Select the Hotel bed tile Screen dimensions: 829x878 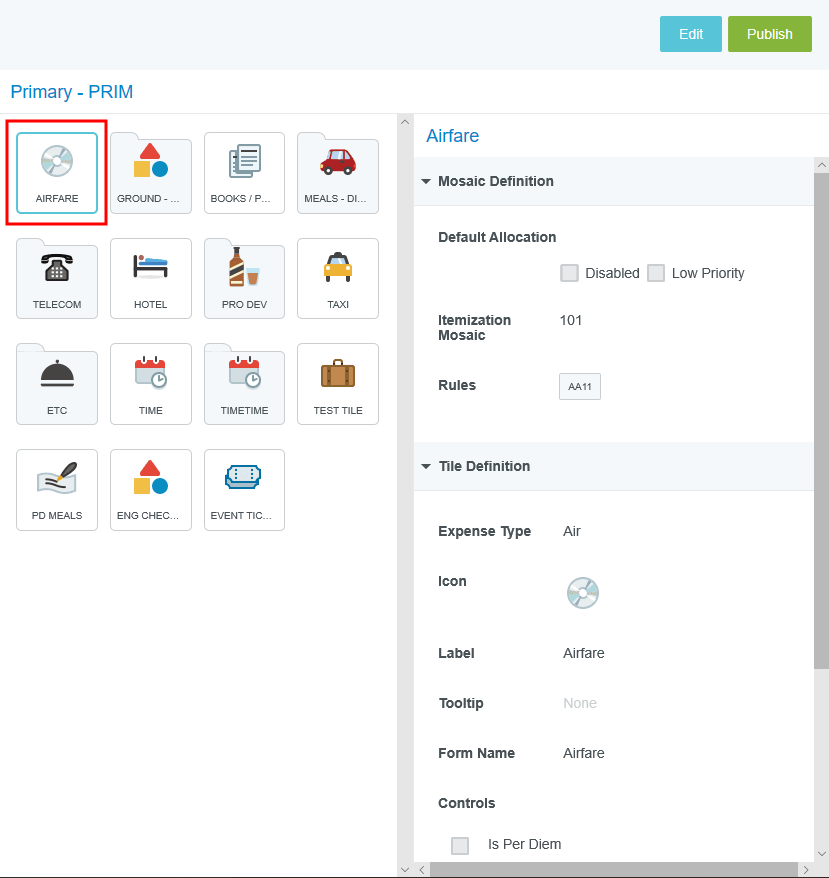pyautogui.click(x=151, y=279)
